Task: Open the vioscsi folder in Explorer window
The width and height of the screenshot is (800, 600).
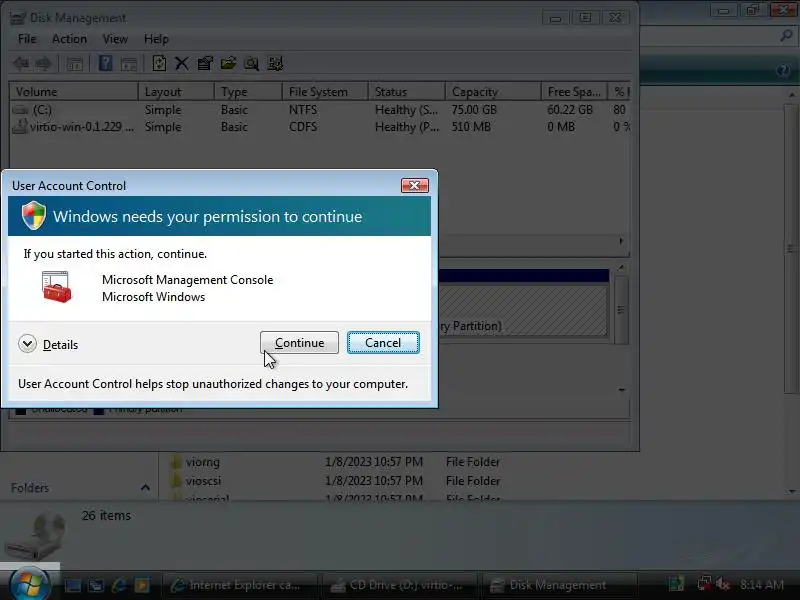Action: tap(204, 481)
